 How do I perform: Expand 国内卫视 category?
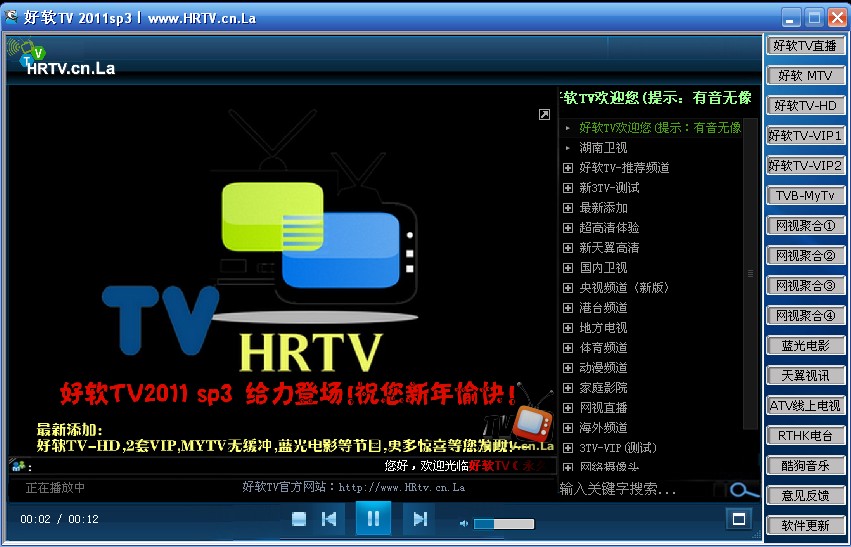(568, 268)
